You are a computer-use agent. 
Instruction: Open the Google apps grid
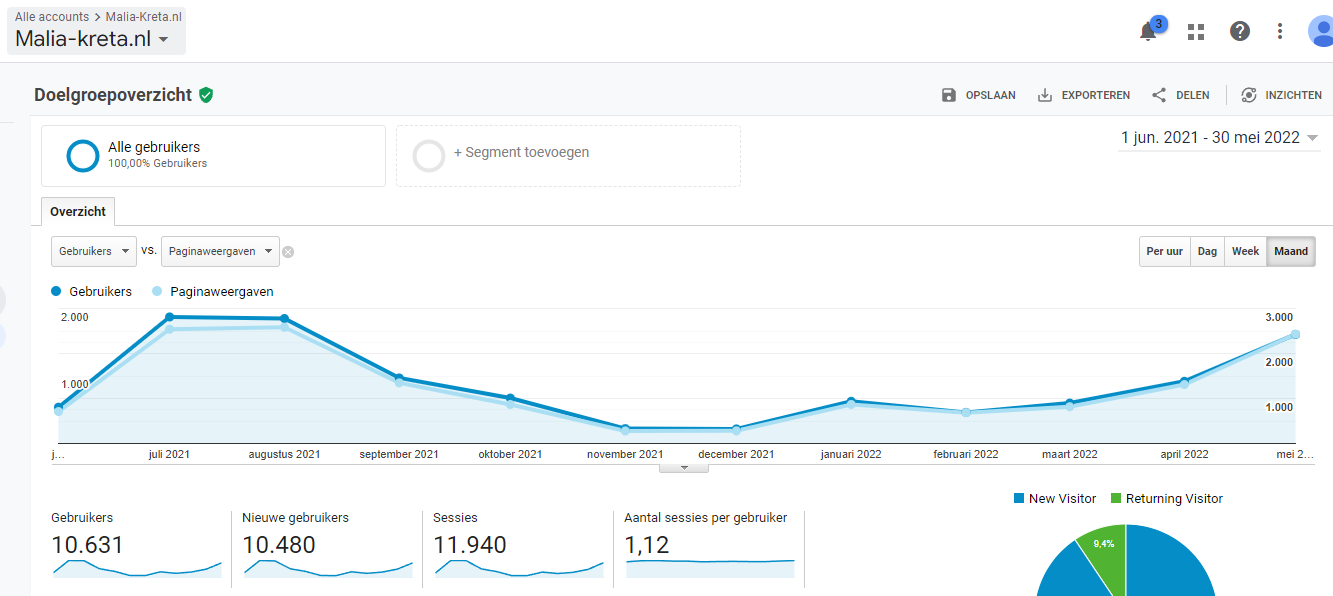(x=1196, y=32)
